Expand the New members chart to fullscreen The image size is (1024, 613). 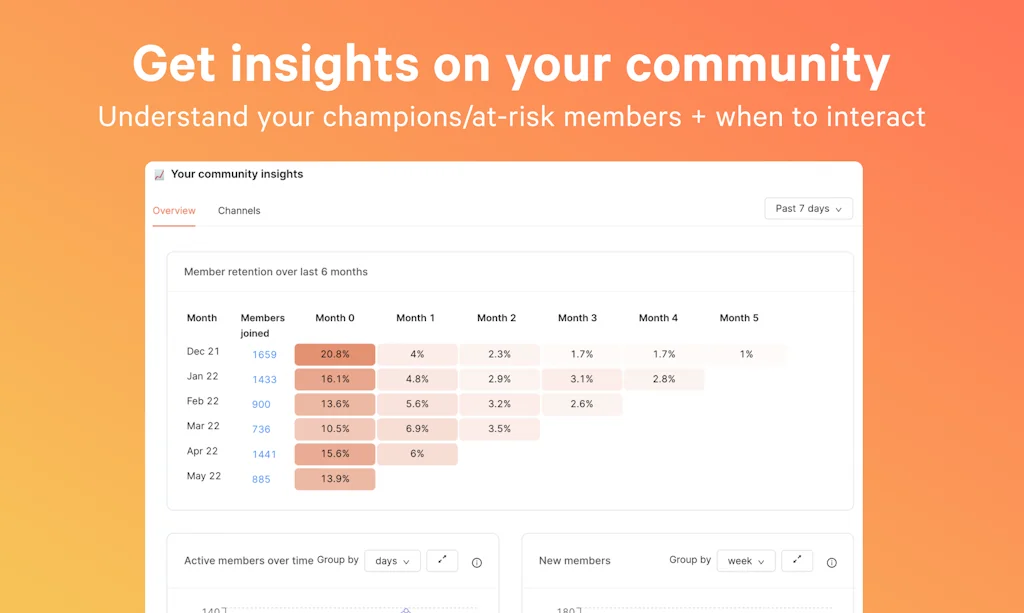[797, 561]
